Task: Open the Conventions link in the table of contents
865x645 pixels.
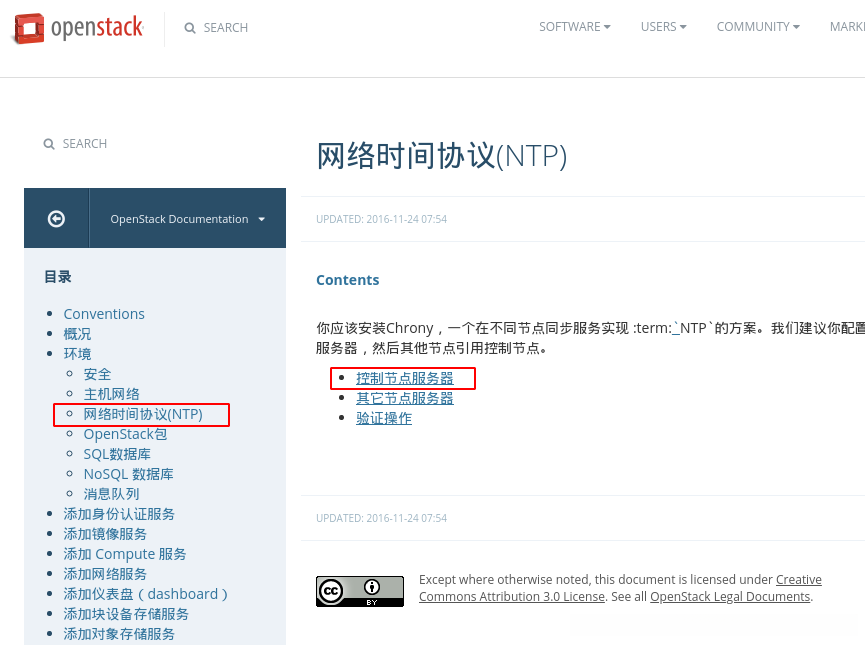Action: pos(104,314)
